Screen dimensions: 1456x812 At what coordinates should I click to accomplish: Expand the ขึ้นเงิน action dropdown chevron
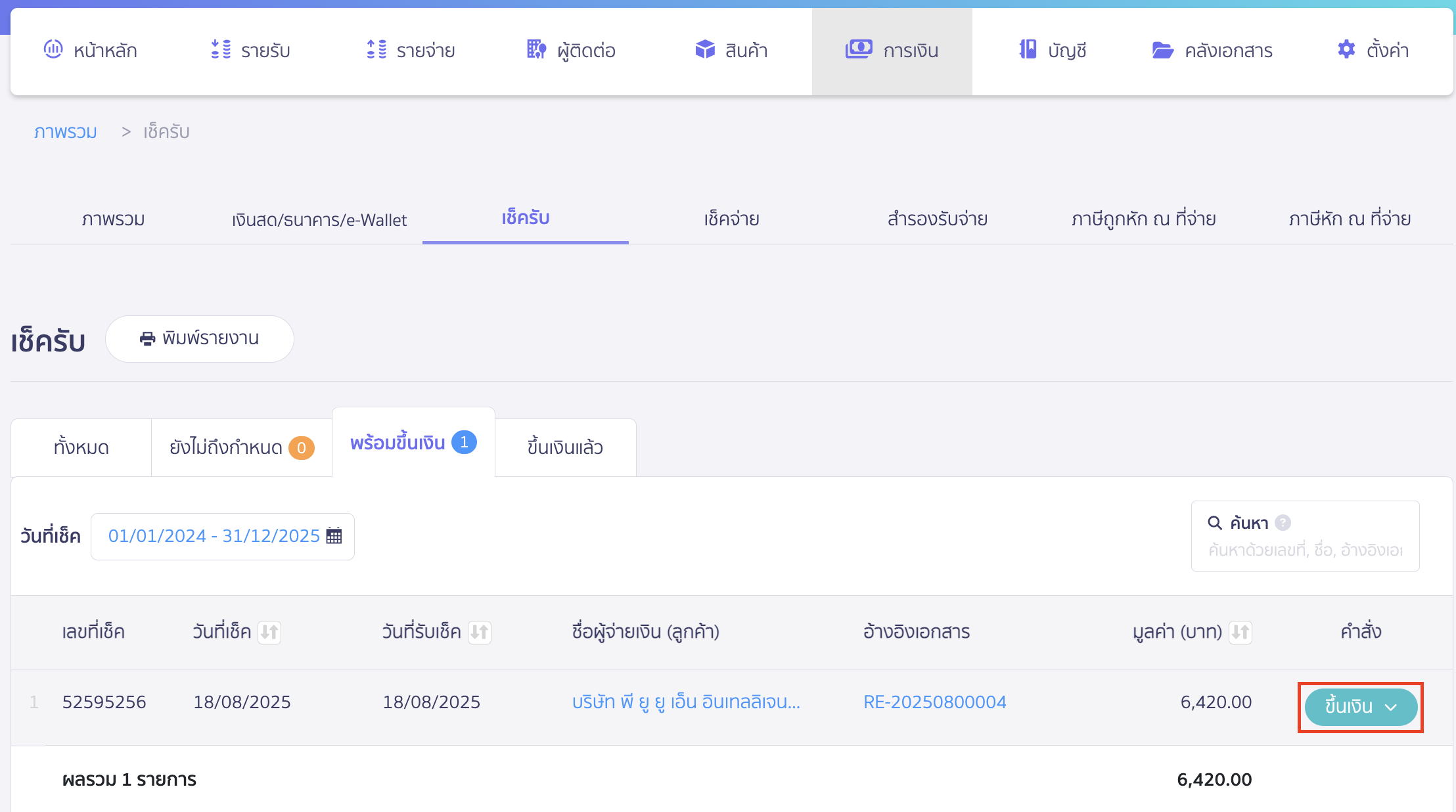(x=1392, y=708)
